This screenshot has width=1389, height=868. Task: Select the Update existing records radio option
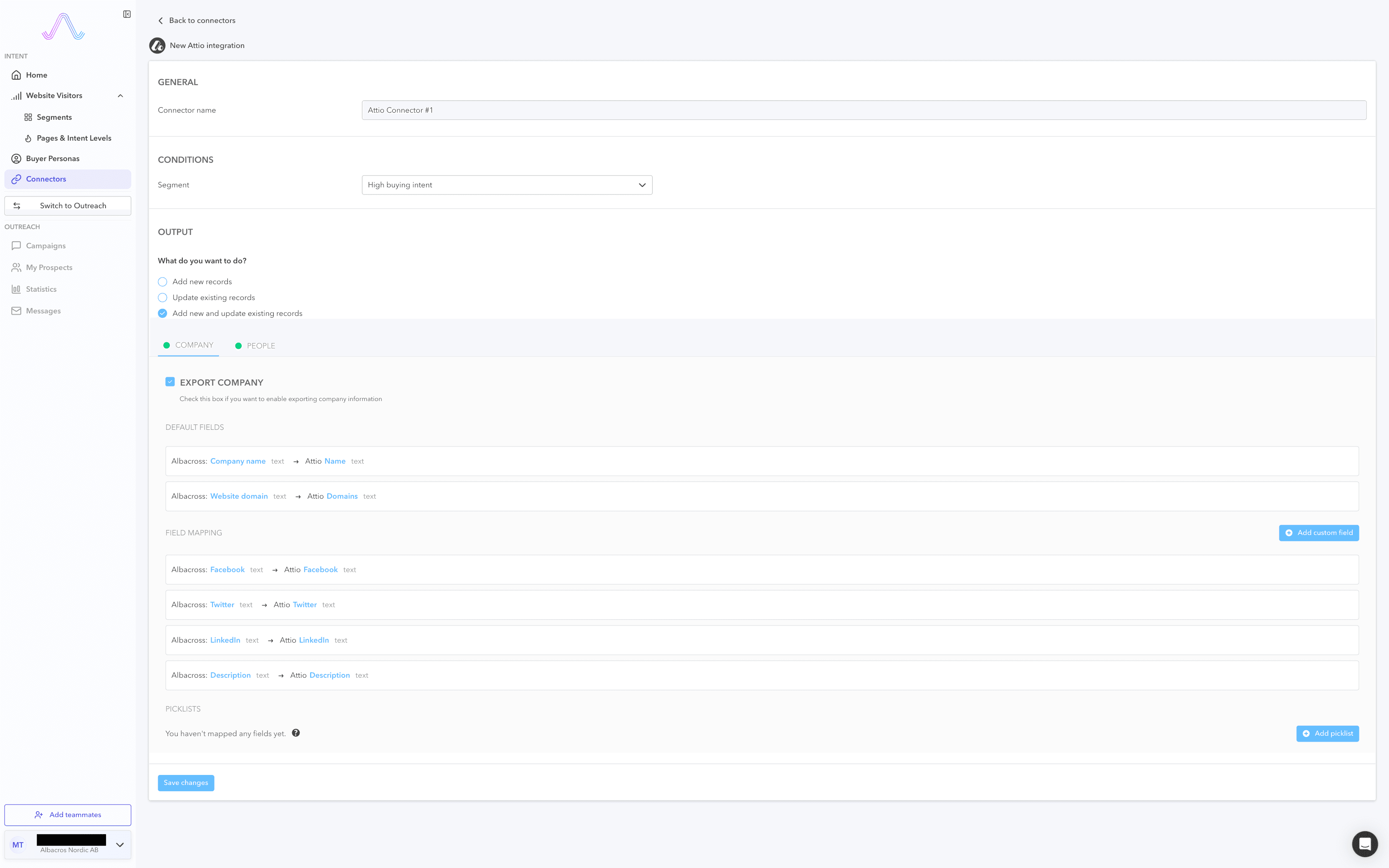[162, 298]
